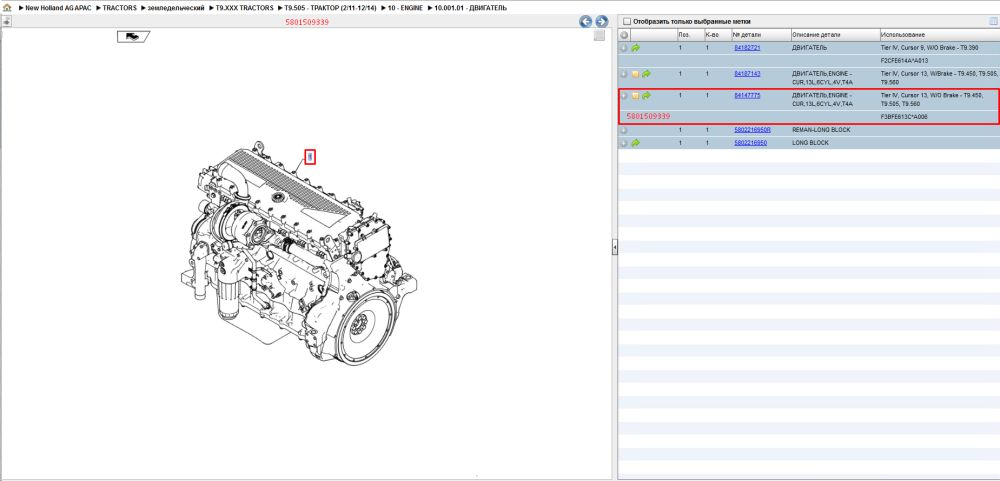The width and height of the screenshot is (1000, 481).
Task: Click the 'Описание детали' column header
Action: 834,35
